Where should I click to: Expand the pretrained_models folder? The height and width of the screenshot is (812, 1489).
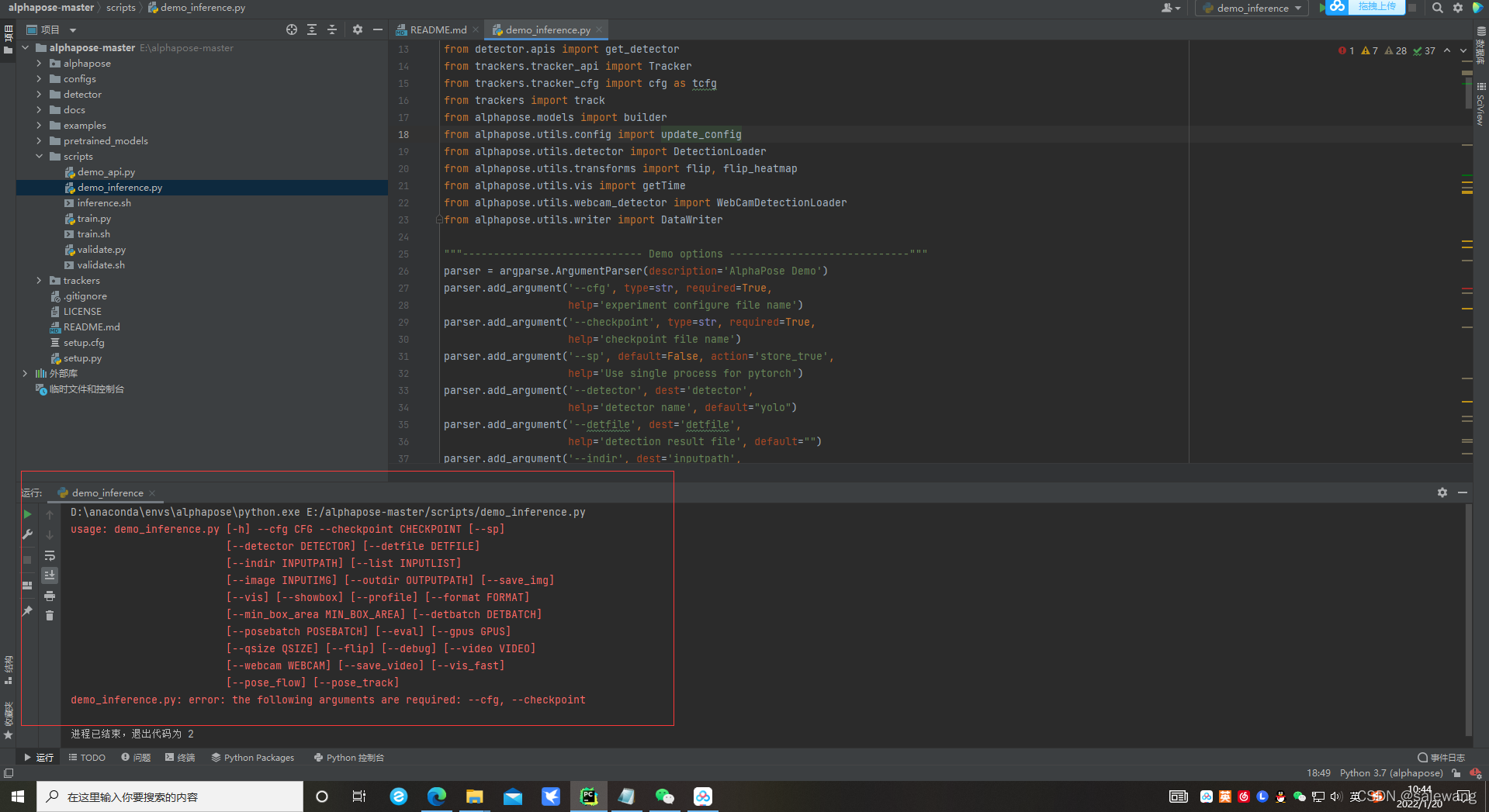(x=39, y=141)
